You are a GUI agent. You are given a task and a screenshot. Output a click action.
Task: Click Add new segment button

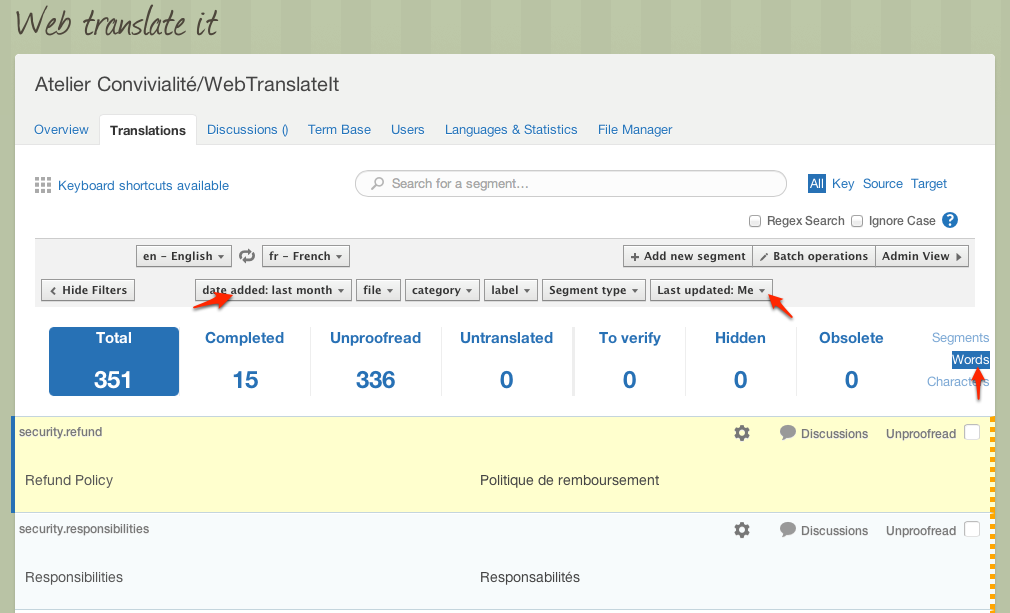(x=688, y=256)
